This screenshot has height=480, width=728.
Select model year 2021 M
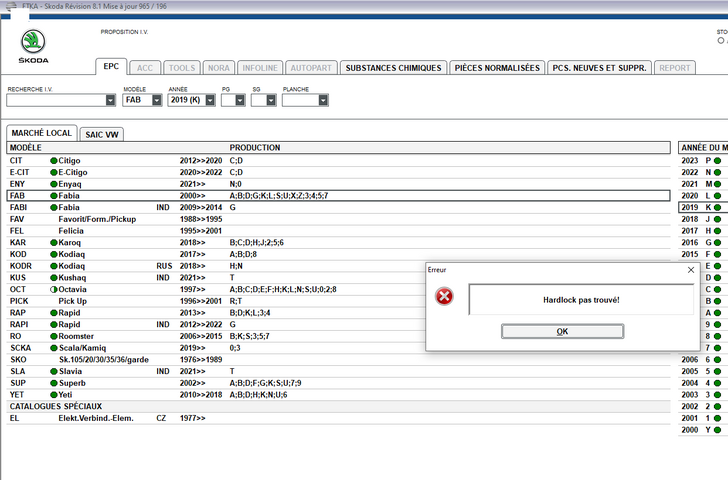(x=703, y=184)
